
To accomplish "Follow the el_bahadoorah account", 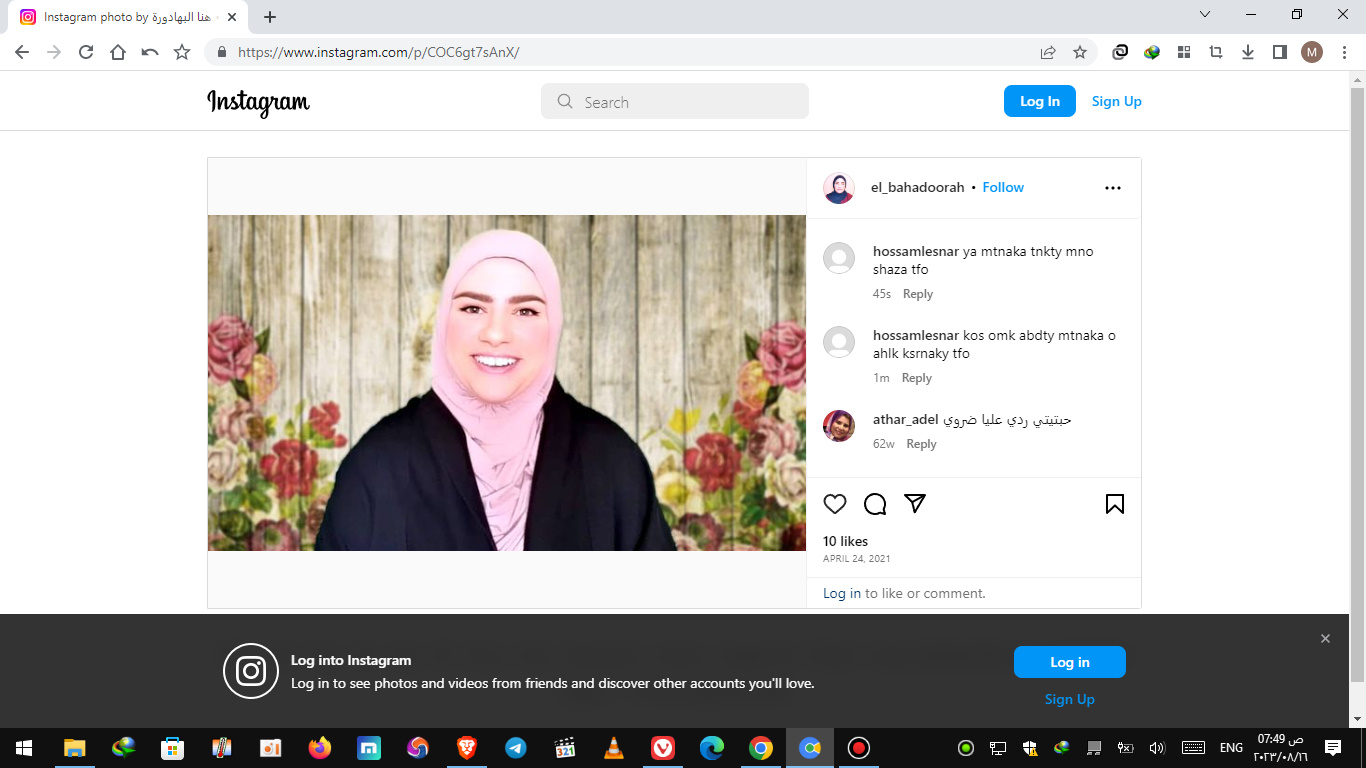I will tap(1003, 187).
